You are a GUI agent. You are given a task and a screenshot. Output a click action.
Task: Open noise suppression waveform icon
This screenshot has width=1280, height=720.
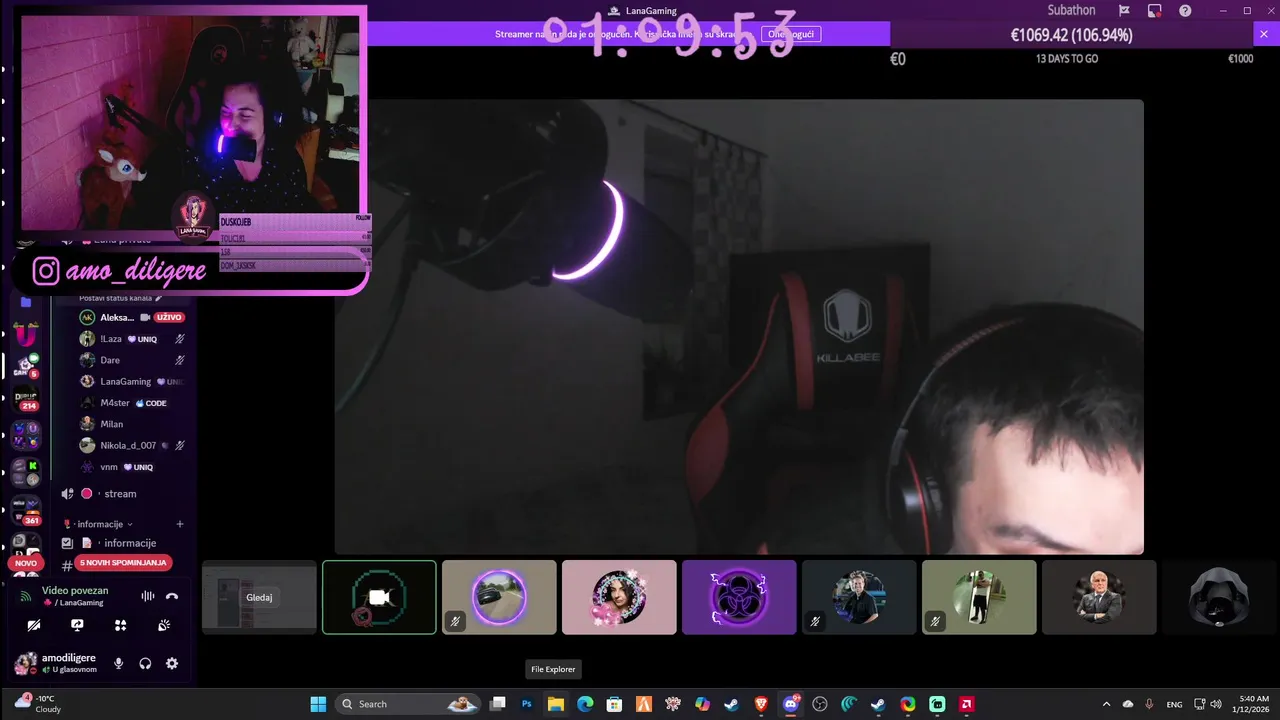tap(148, 596)
